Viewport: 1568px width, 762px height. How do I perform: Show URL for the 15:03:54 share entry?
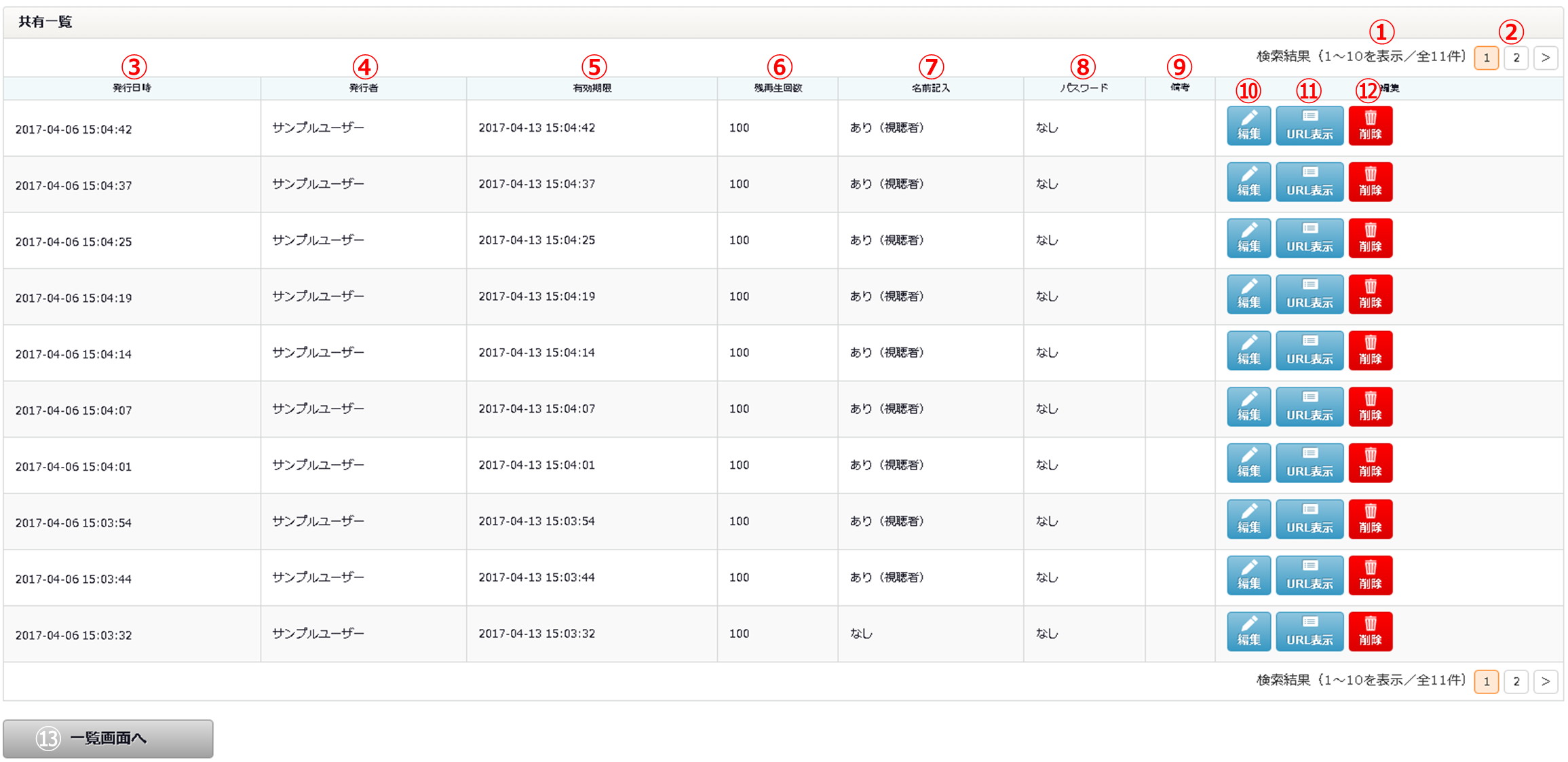[1309, 520]
